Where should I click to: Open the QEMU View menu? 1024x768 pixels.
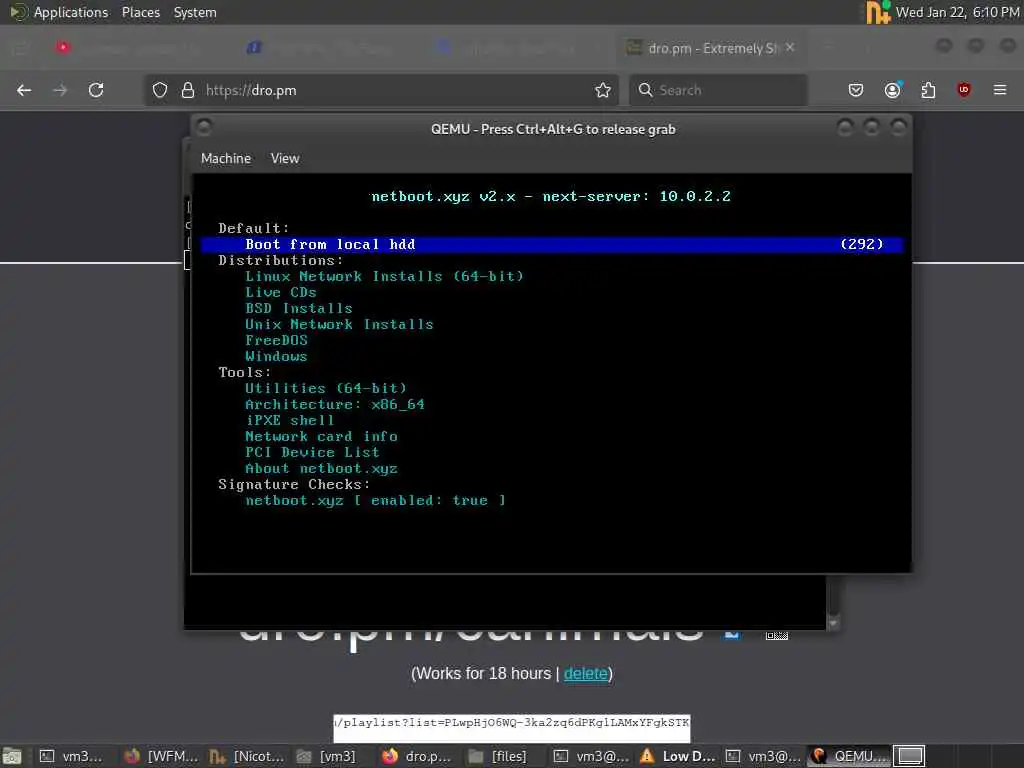tap(285, 159)
